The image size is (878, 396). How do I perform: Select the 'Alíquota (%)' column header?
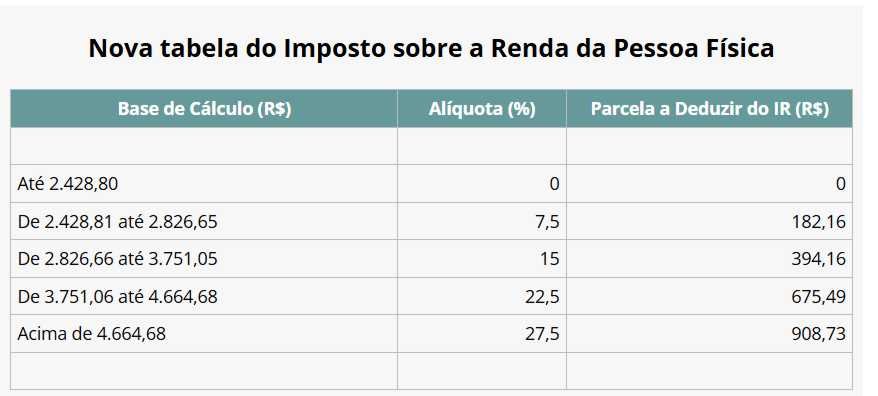pos(482,109)
